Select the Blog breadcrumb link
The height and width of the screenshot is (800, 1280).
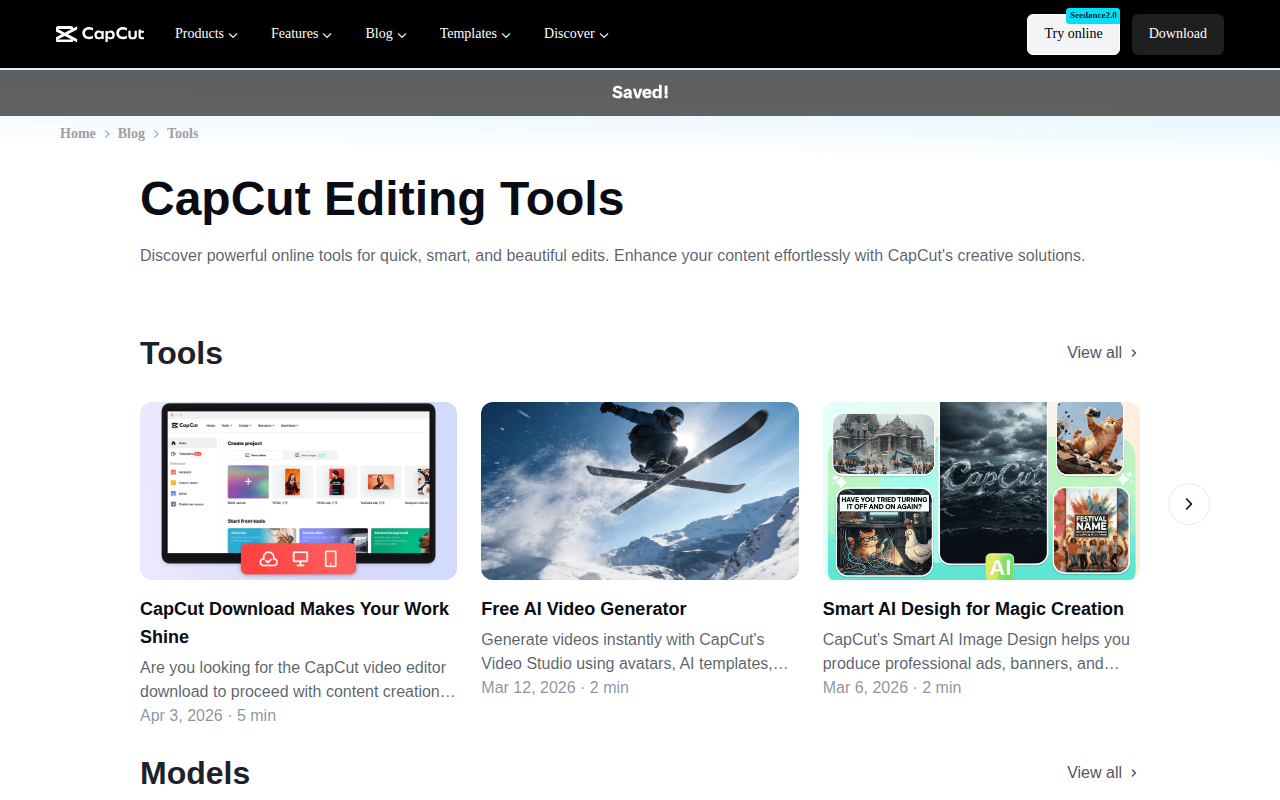click(131, 133)
